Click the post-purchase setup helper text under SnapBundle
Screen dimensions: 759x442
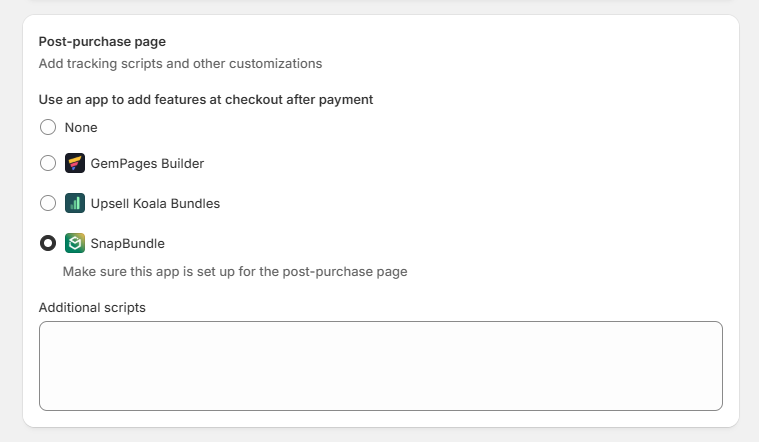pyautogui.click(x=235, y=272)
